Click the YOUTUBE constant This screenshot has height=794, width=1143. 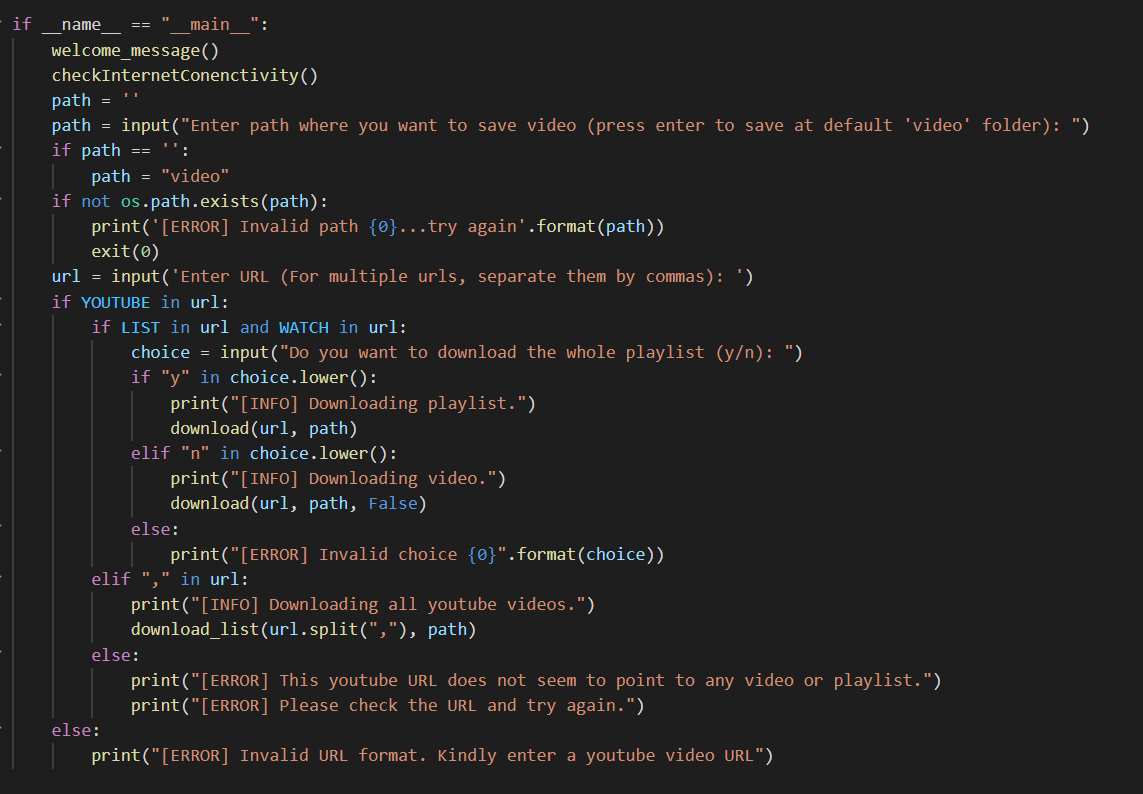pos(115,302)
